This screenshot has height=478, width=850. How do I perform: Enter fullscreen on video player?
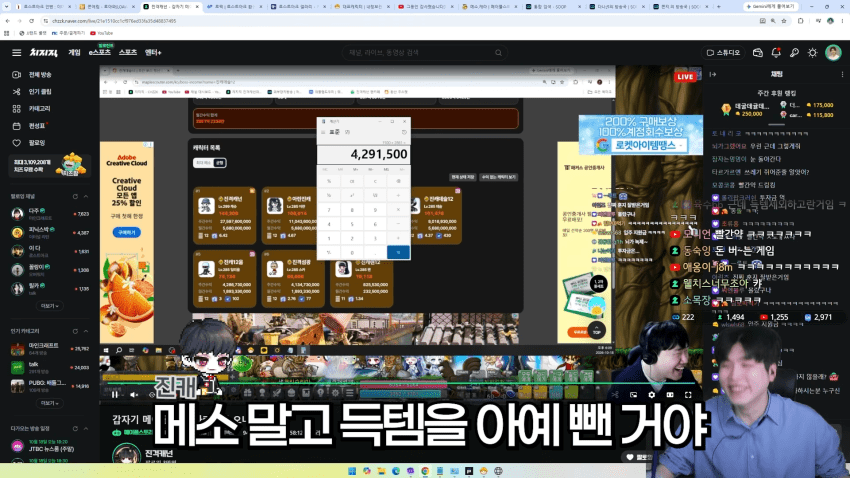click(x=688, y=395)
